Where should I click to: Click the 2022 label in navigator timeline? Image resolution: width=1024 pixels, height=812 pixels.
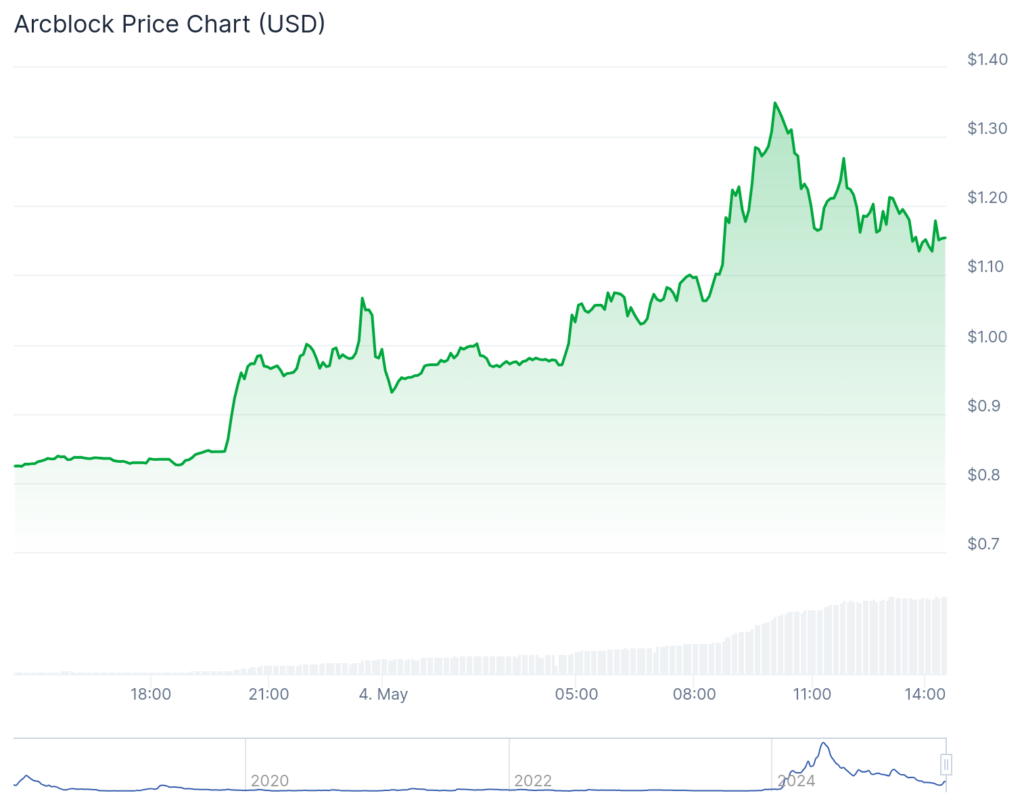(532, 780)
